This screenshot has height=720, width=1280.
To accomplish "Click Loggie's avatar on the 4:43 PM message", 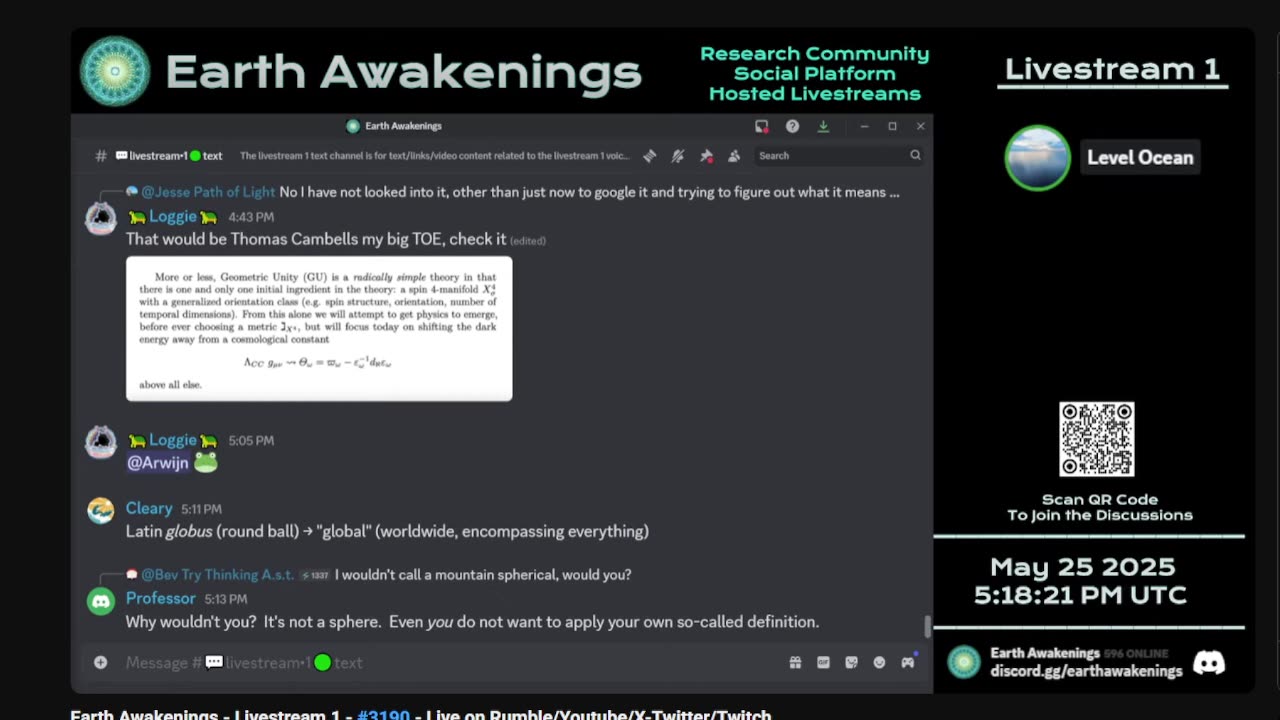I will (101, 218).
